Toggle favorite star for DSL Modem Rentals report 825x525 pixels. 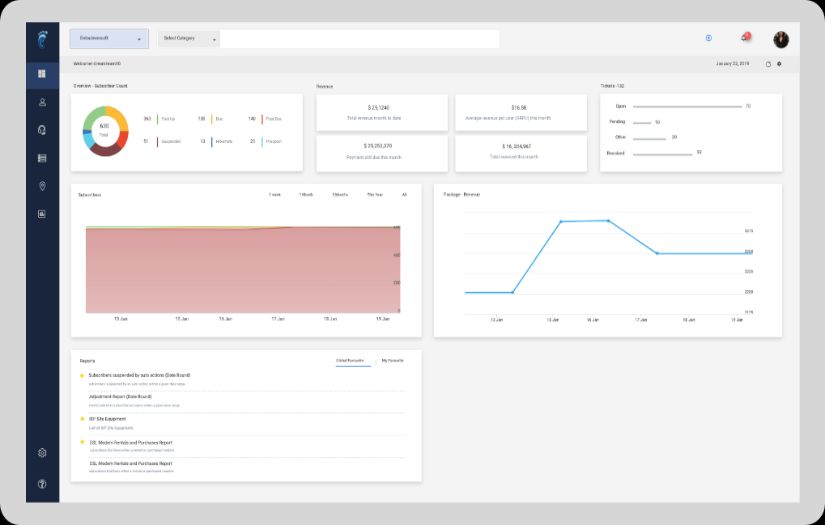82,442
